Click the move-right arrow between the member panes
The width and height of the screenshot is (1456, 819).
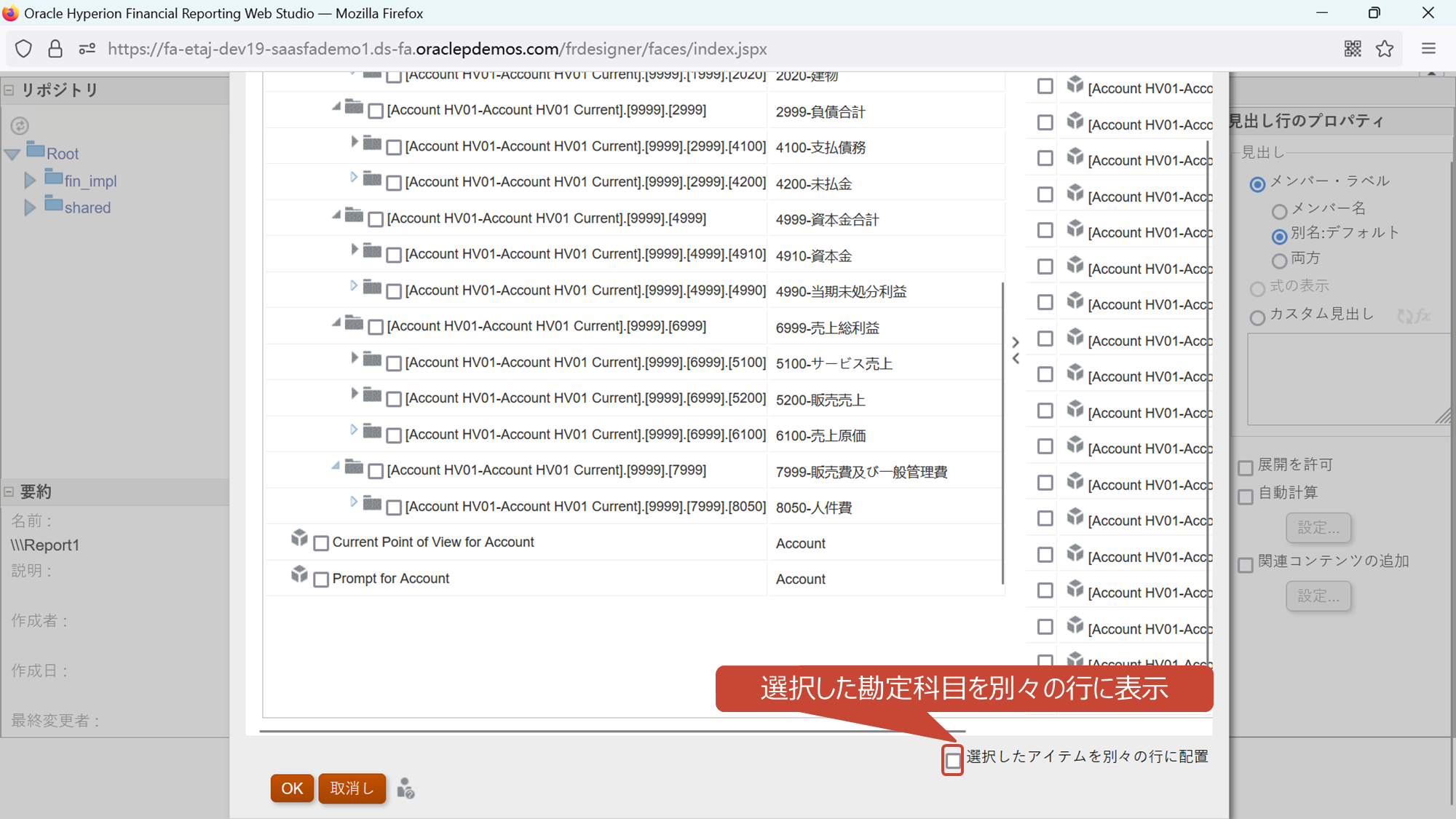pyautogui.click(x=1016, y=341)
